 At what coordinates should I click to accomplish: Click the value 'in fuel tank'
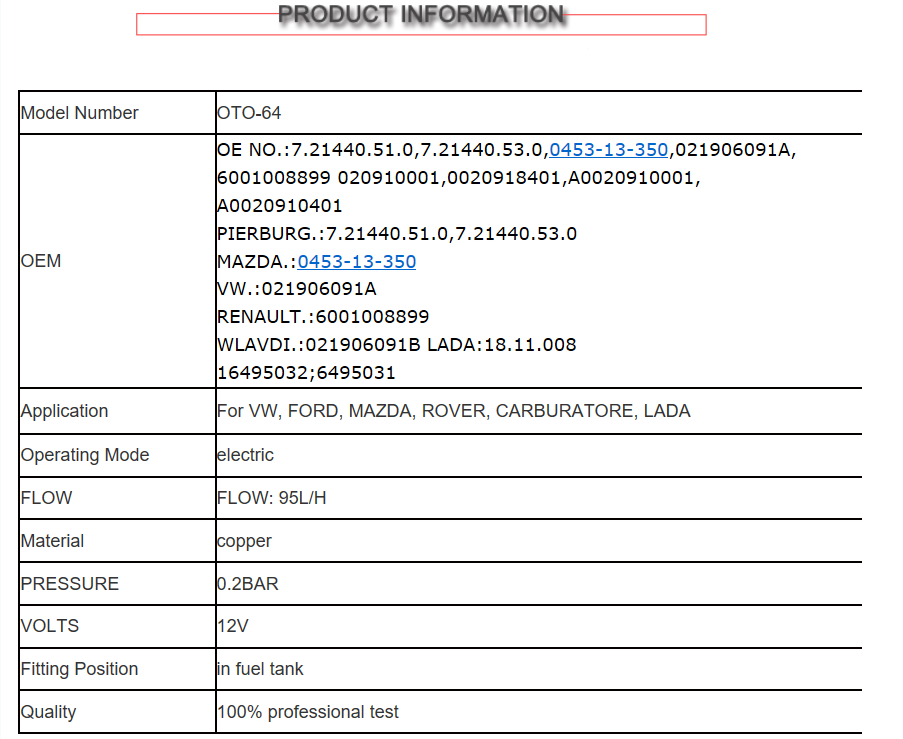(260, 669)
